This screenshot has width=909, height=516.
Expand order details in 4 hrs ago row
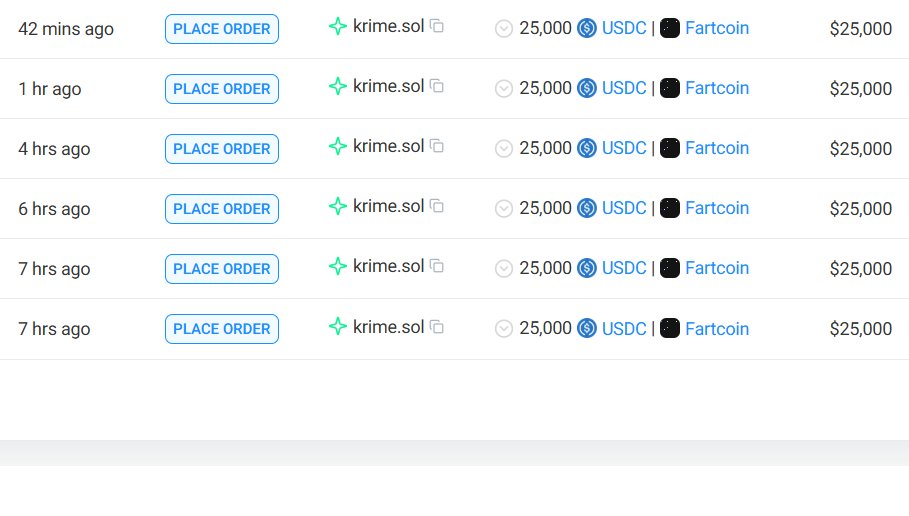504,149
